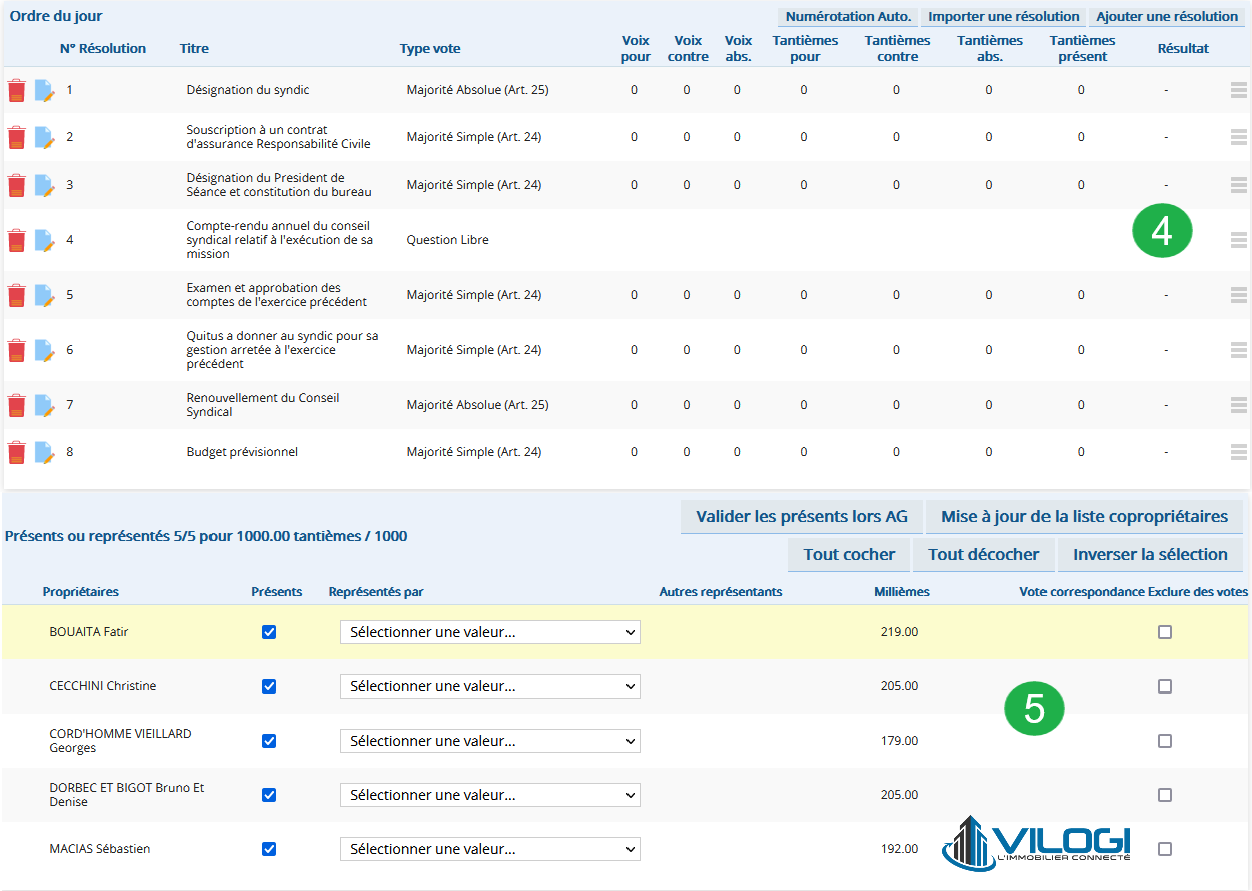Click reorder handle of Désignation du syndic

coord(1239,90)
